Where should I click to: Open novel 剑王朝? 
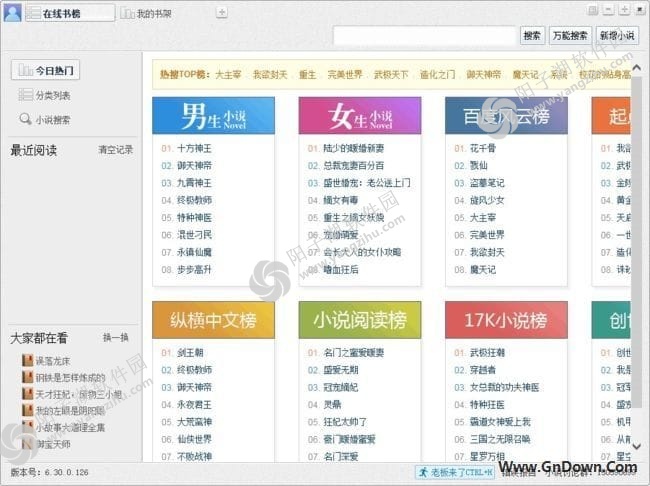pyautogui.click(x=190, y=352)
